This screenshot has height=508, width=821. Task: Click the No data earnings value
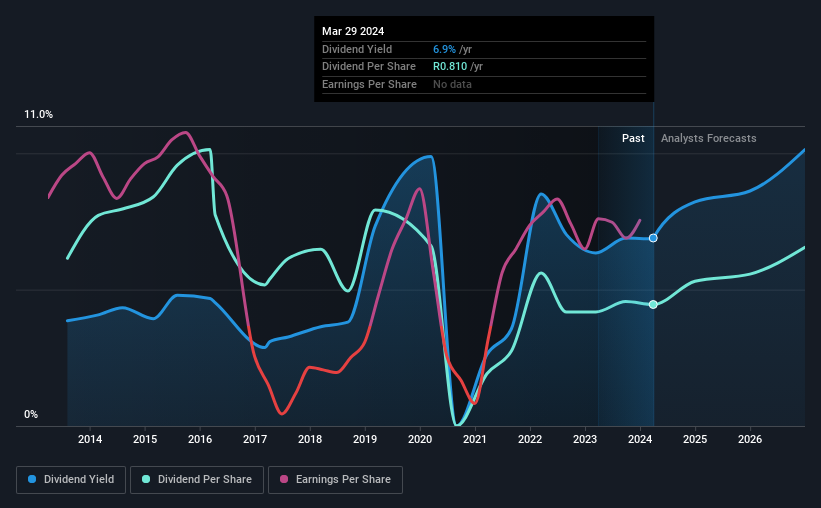click(x=452, y=84)
